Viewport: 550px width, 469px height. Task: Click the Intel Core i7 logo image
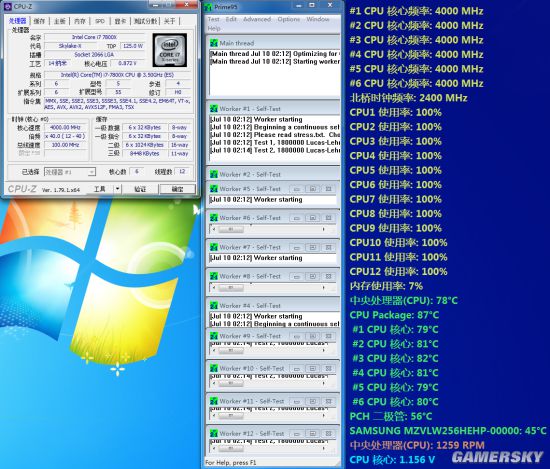[x=169, y=50]
